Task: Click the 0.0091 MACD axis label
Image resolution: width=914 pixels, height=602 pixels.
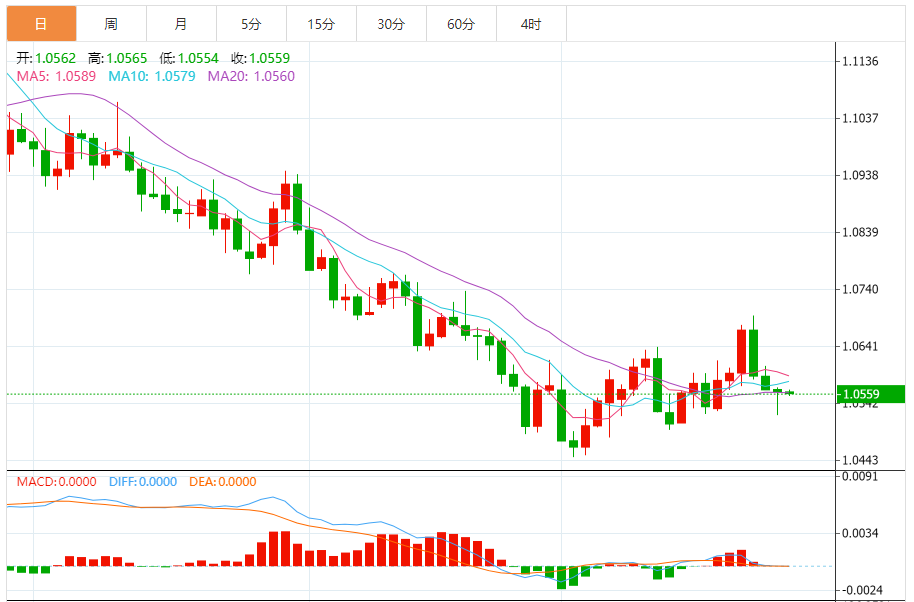Action: (860, 476)
